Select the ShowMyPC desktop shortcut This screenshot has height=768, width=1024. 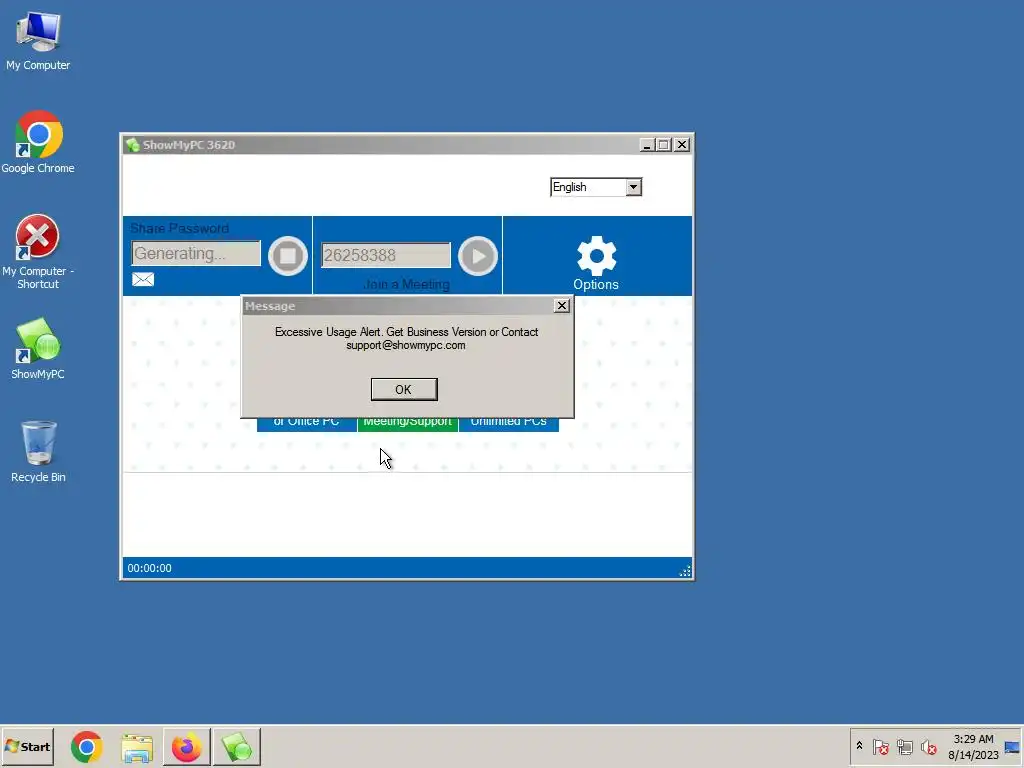point(38,349)
